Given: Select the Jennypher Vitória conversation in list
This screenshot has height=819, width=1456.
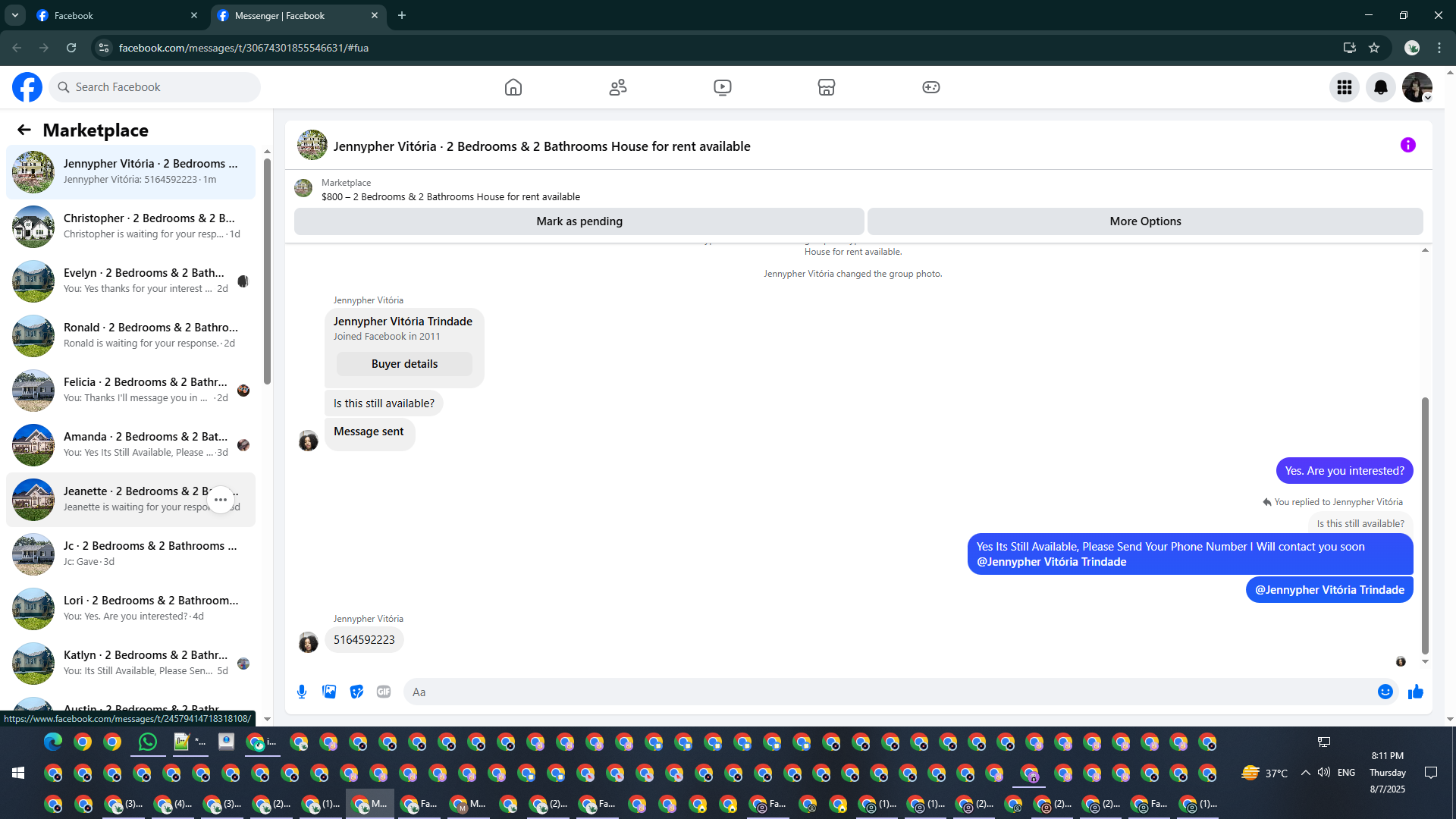Looking at the screenshot, I should pyautogui.click(x=130, y=171).
